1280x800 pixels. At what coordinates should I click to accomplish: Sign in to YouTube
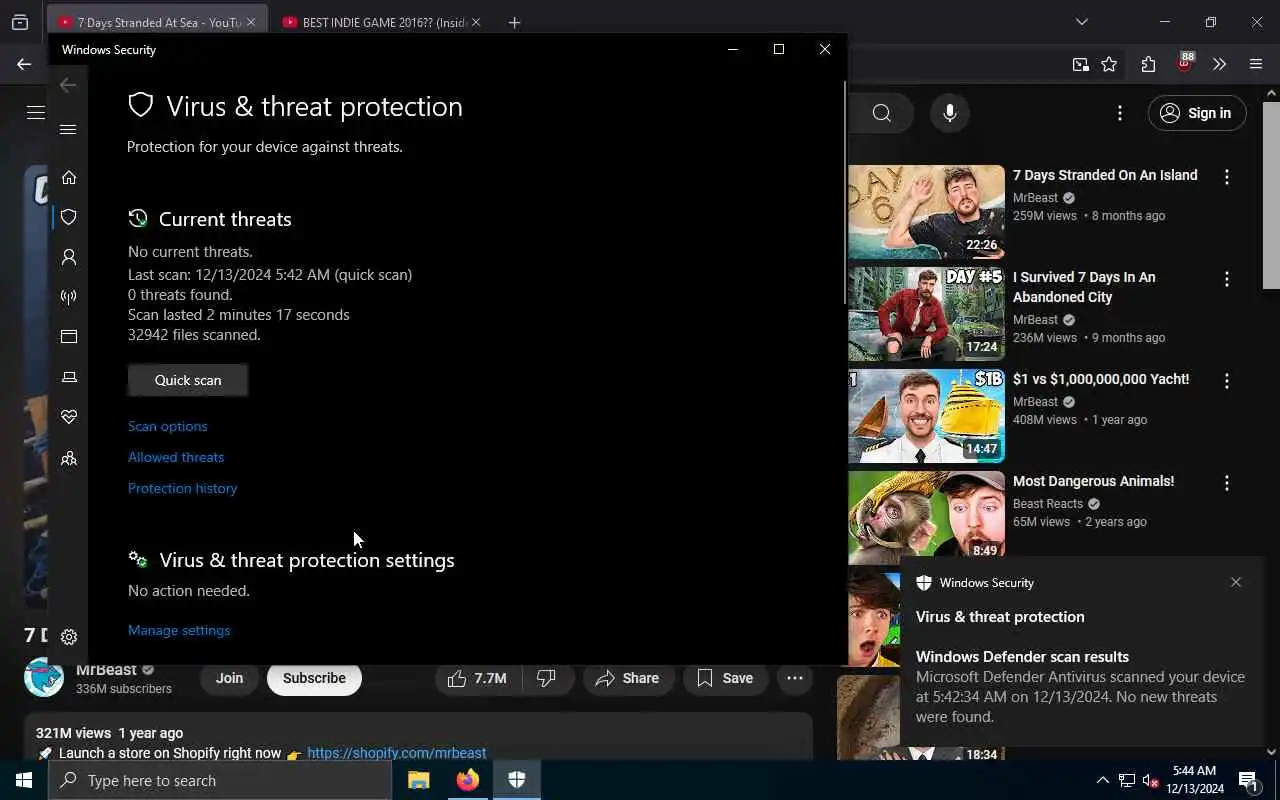1197,113
